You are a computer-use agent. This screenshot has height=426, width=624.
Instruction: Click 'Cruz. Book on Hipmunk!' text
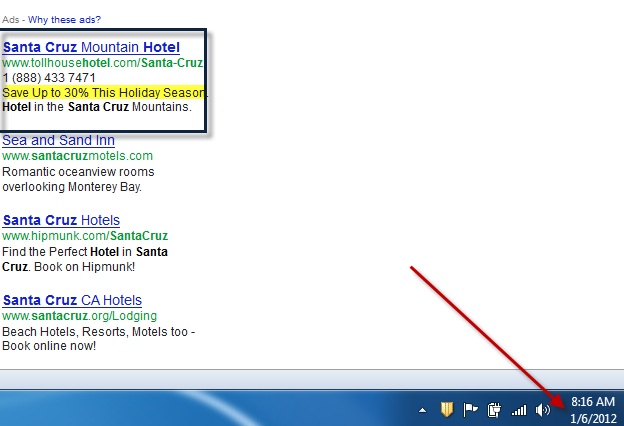[68, 267]
